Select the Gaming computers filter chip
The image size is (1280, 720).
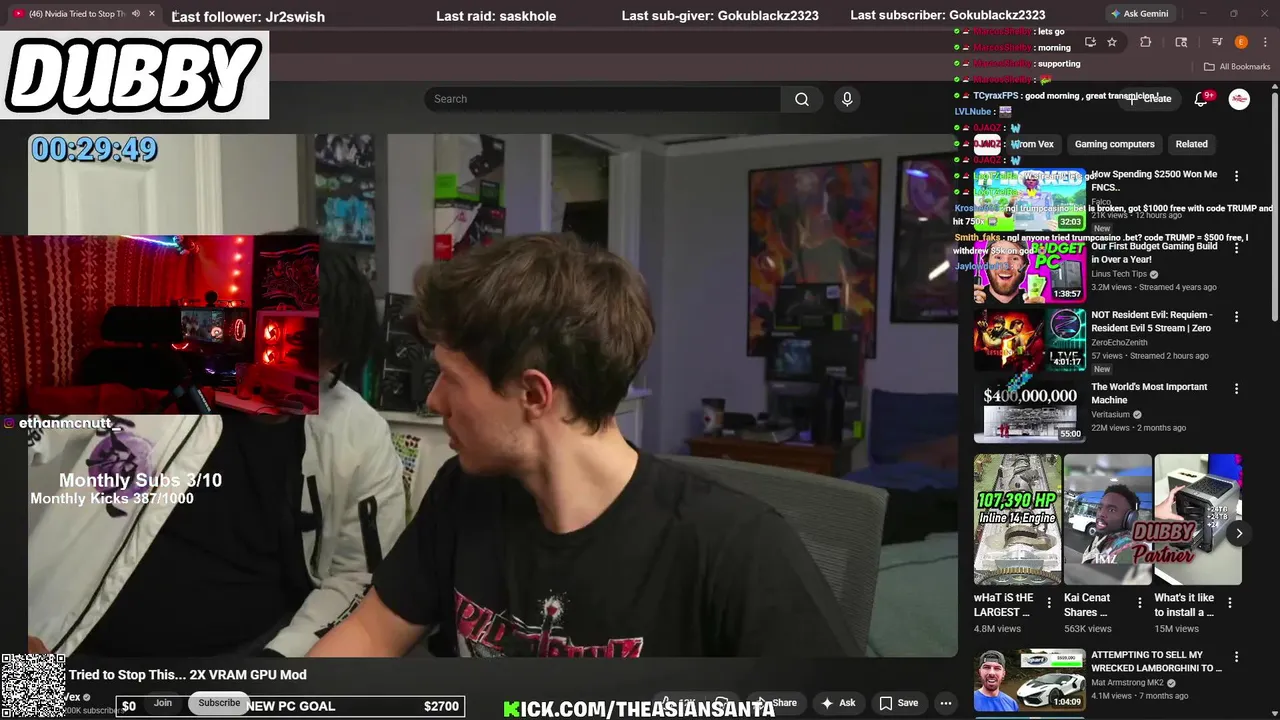point(1114,144)
